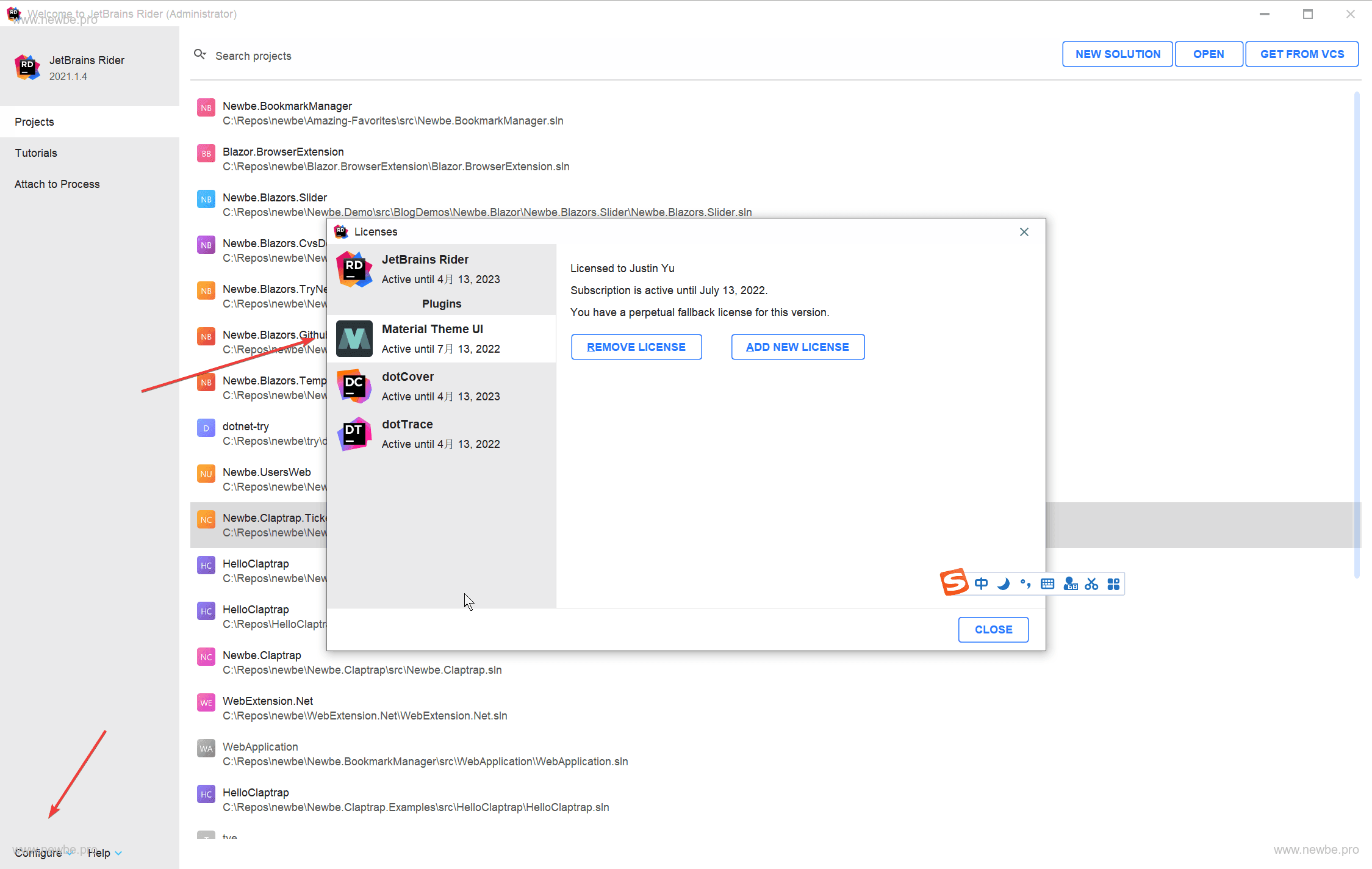Click the Sogou input method logo
1372x869 pixels.
[x=955, y=582]
